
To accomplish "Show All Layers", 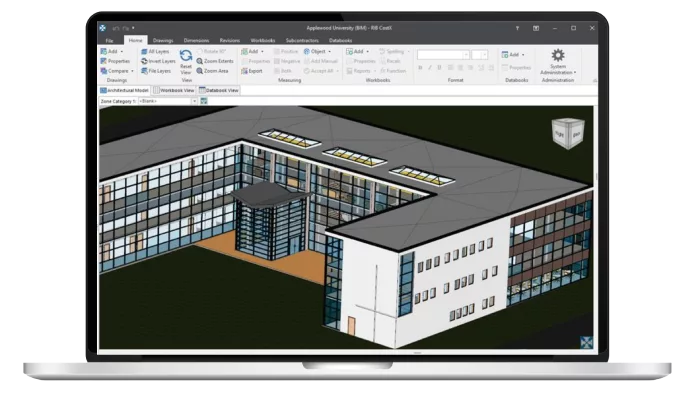I will [155, 51].
